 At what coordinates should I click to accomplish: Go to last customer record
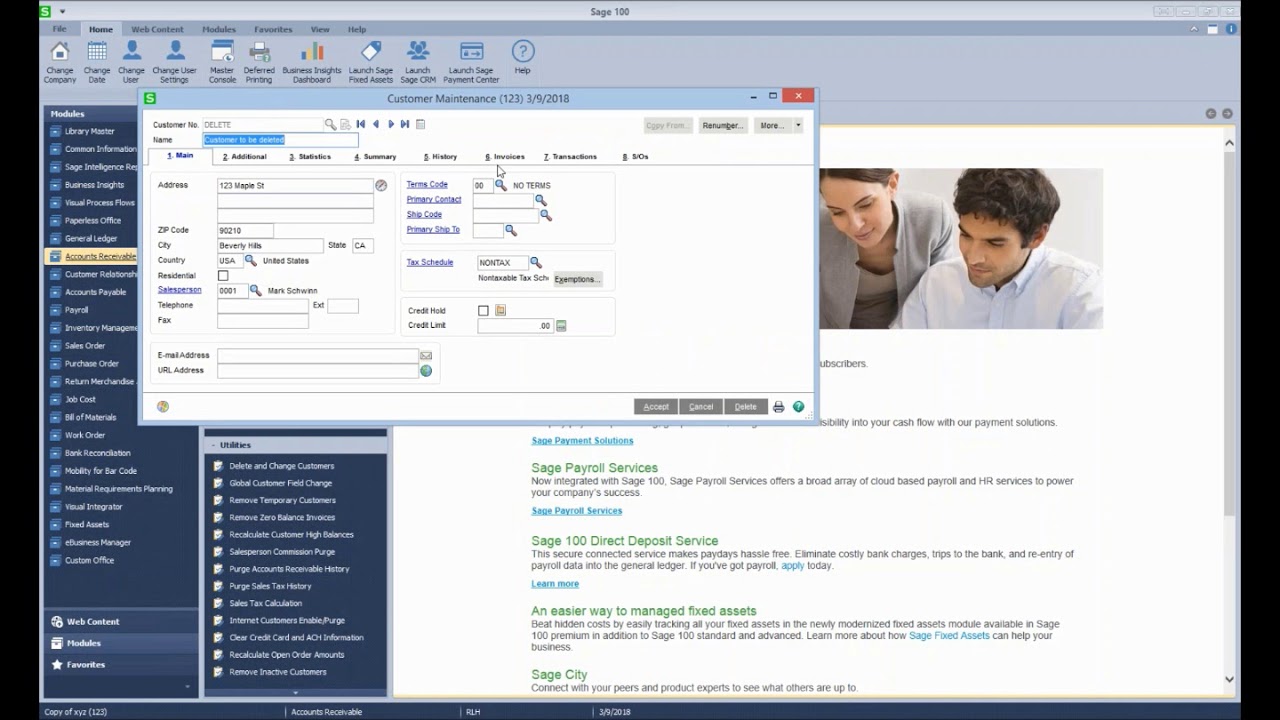tap(405, 124)
